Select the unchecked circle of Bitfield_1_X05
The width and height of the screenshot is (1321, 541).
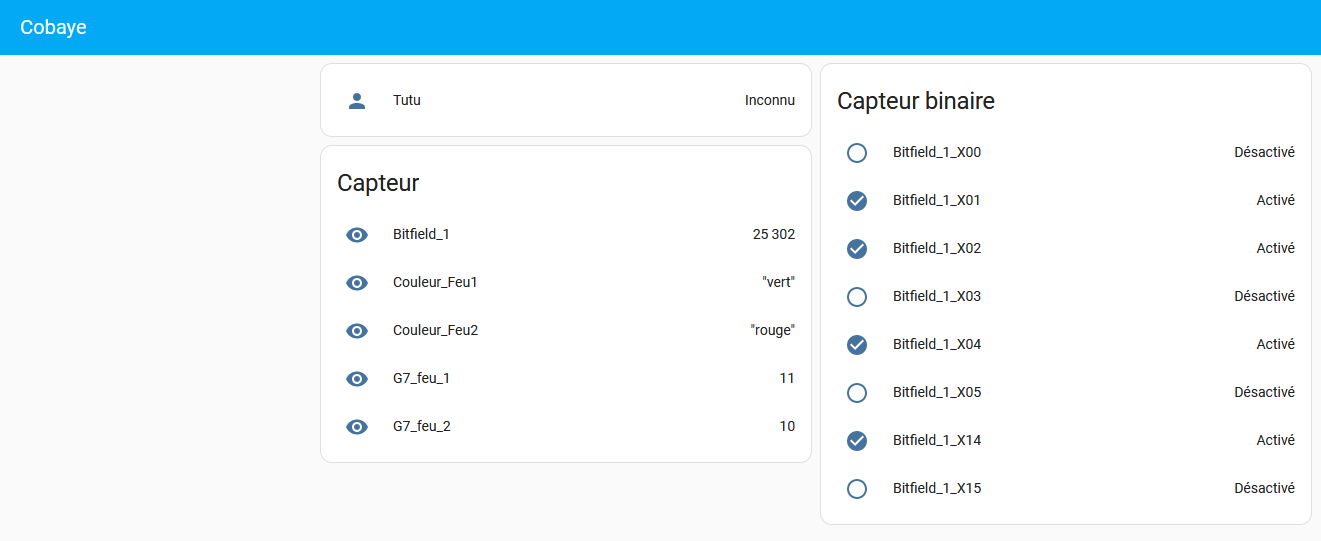click(x=857, y=393)
